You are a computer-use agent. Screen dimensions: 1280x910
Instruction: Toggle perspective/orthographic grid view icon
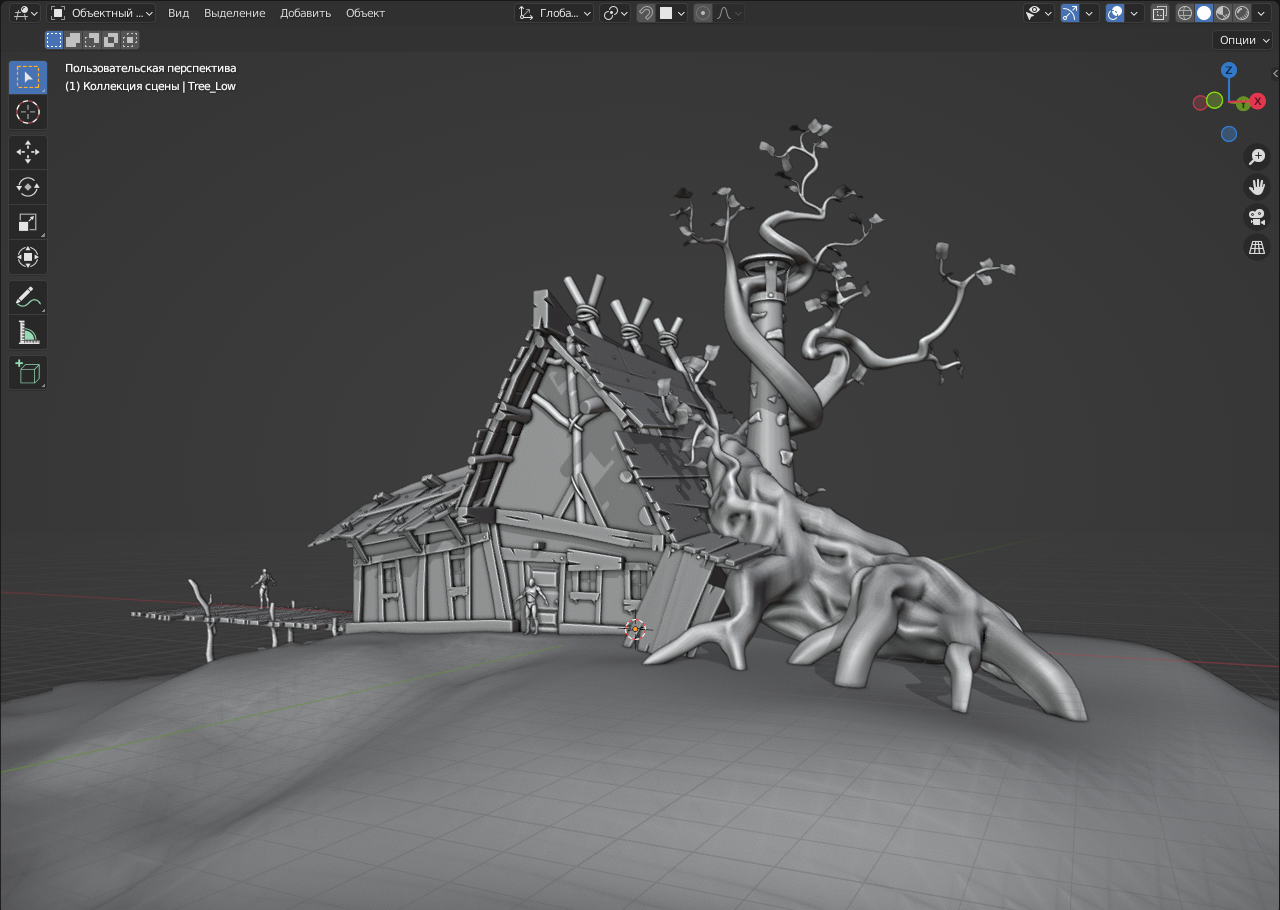[x=1257, y=247]
